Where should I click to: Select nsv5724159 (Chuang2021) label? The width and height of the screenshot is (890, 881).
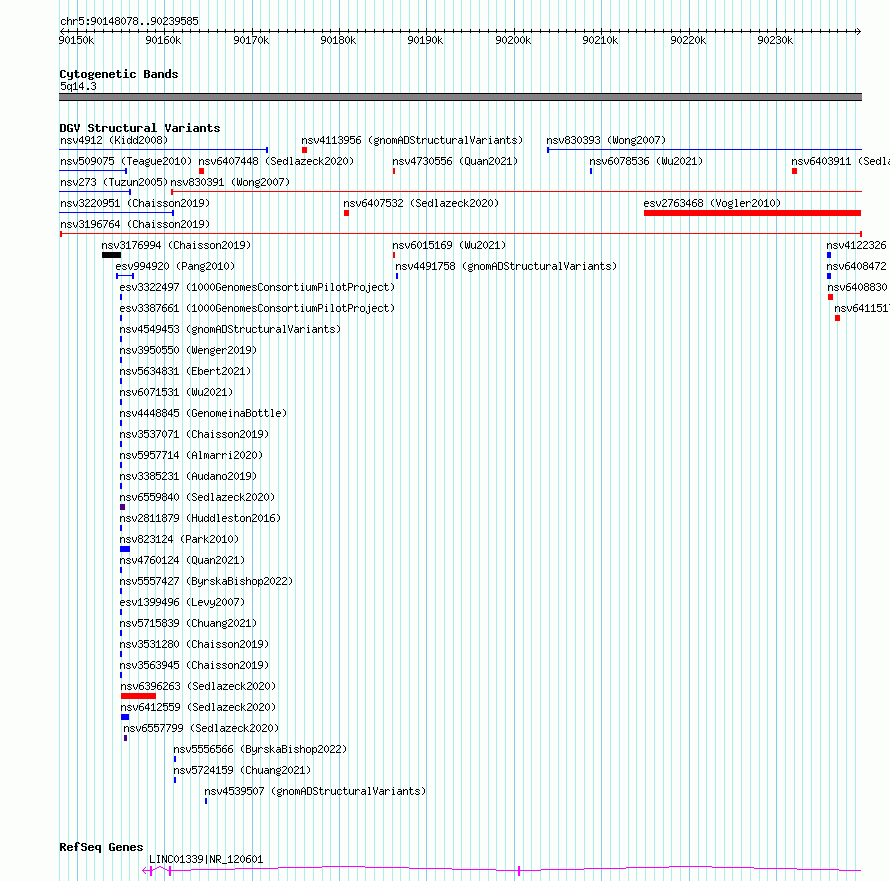(242, 770)
